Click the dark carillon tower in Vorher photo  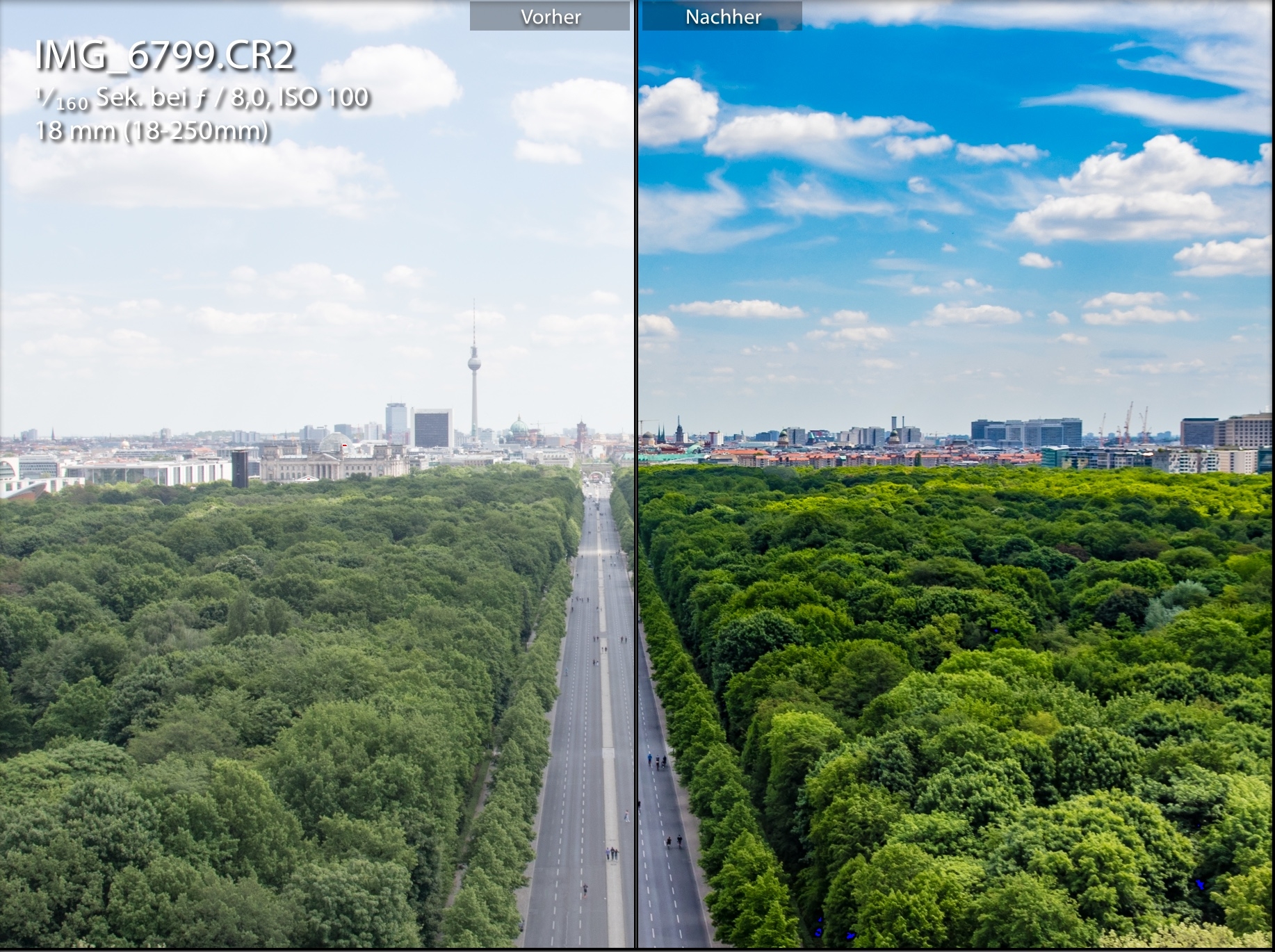[240, 468]
